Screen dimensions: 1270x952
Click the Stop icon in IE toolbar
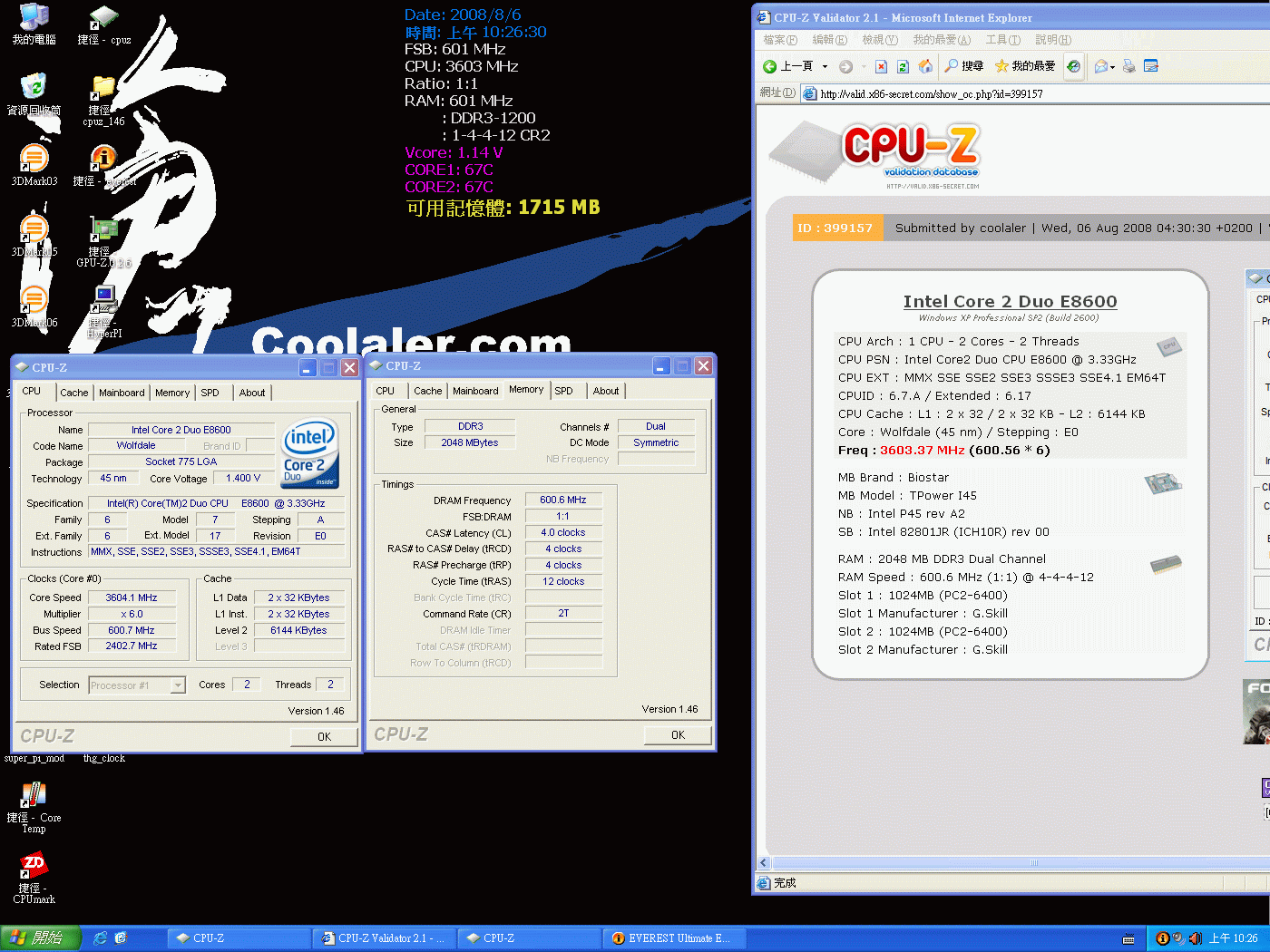coord(881,66)
